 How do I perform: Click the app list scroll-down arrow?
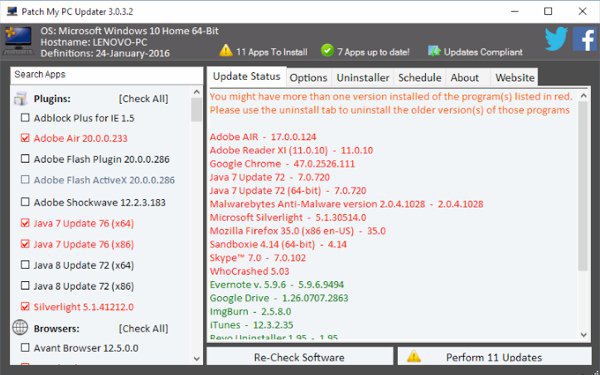pos(197,359)
